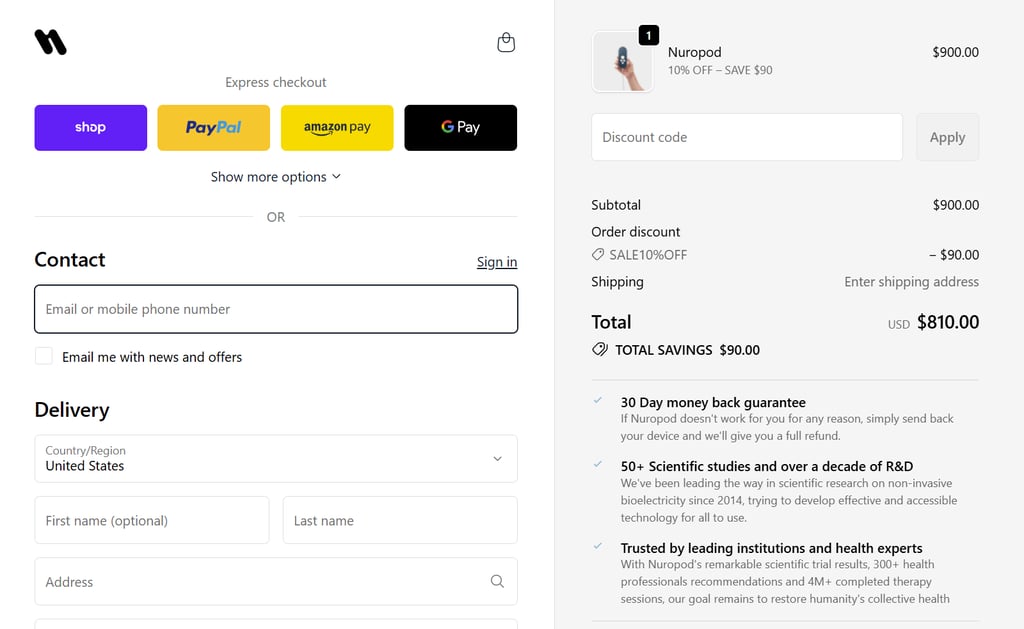
Task: Click into the Address field
Action: click(276, 581)
